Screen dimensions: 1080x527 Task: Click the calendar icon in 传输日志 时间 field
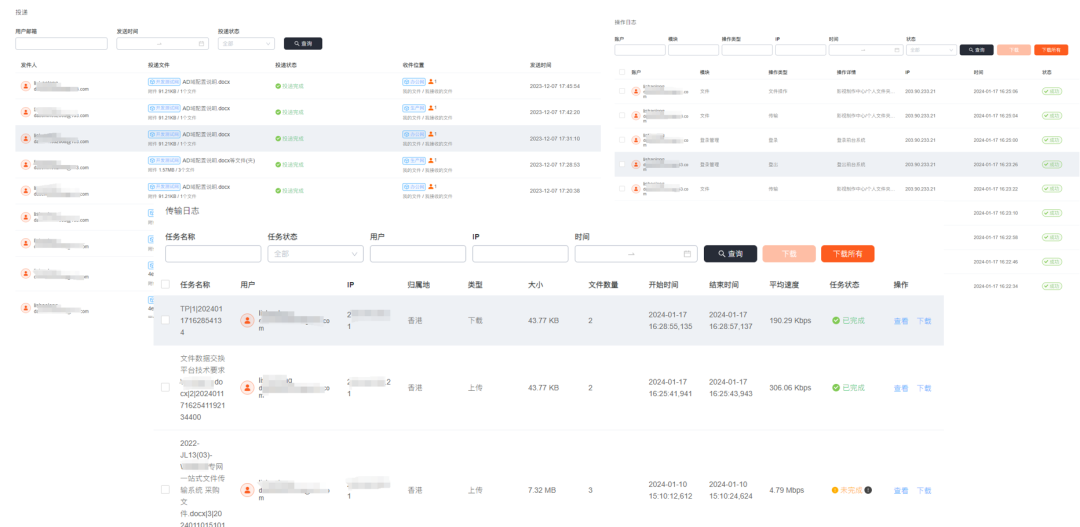(687, 254)
